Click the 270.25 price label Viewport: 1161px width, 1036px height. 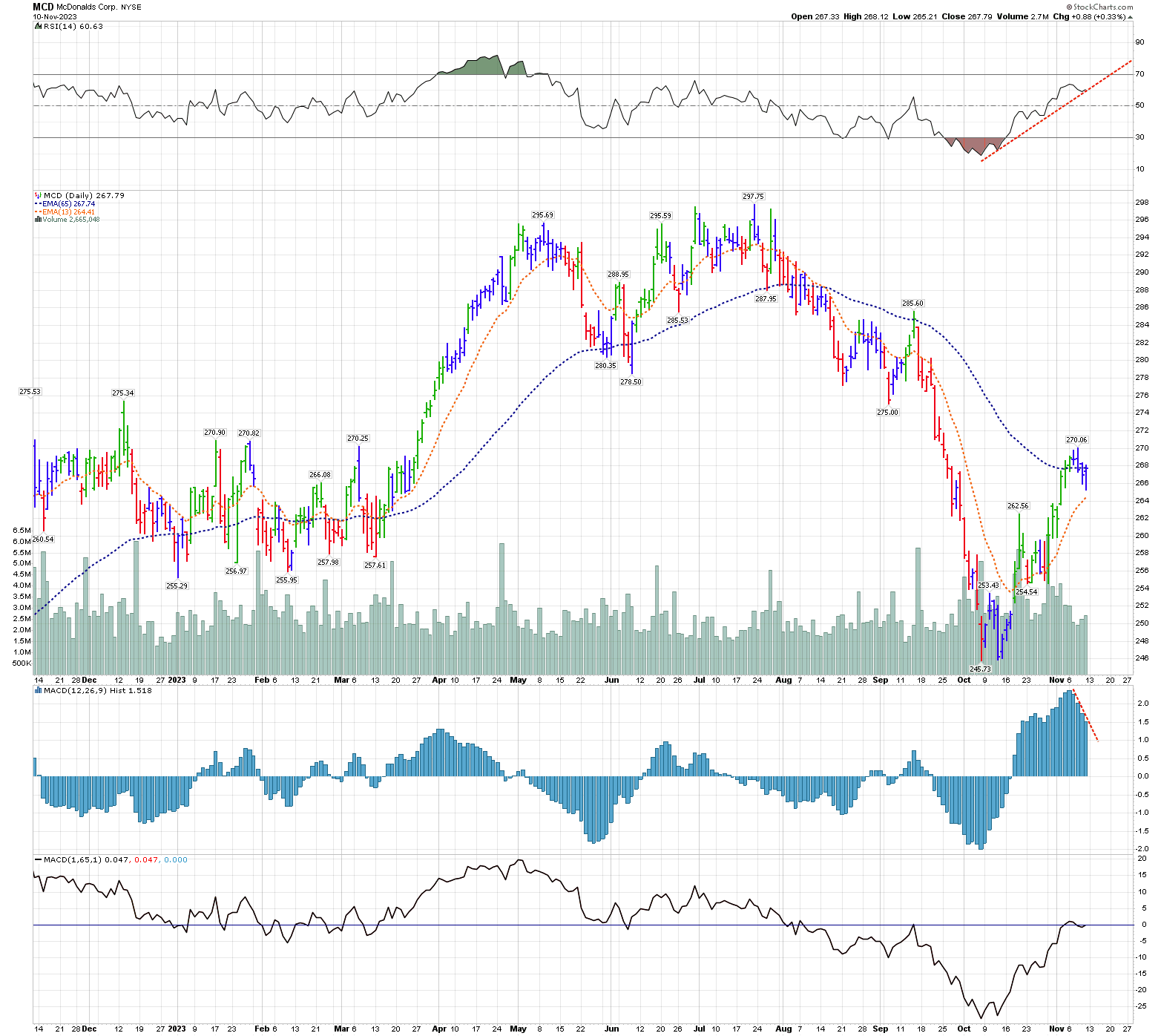[x=358, y=439]
